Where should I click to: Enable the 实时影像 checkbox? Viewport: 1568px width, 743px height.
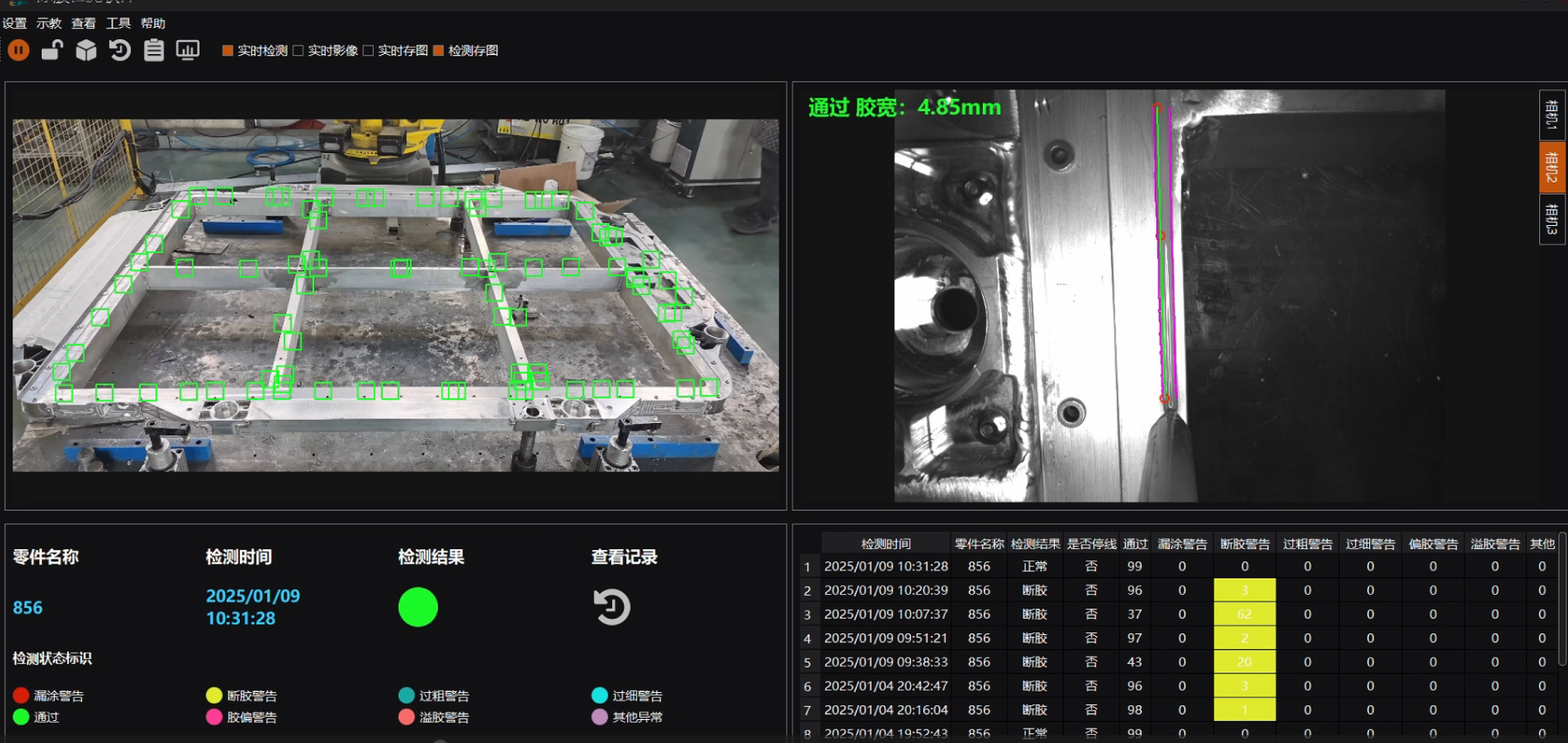[x=299, y=51]
